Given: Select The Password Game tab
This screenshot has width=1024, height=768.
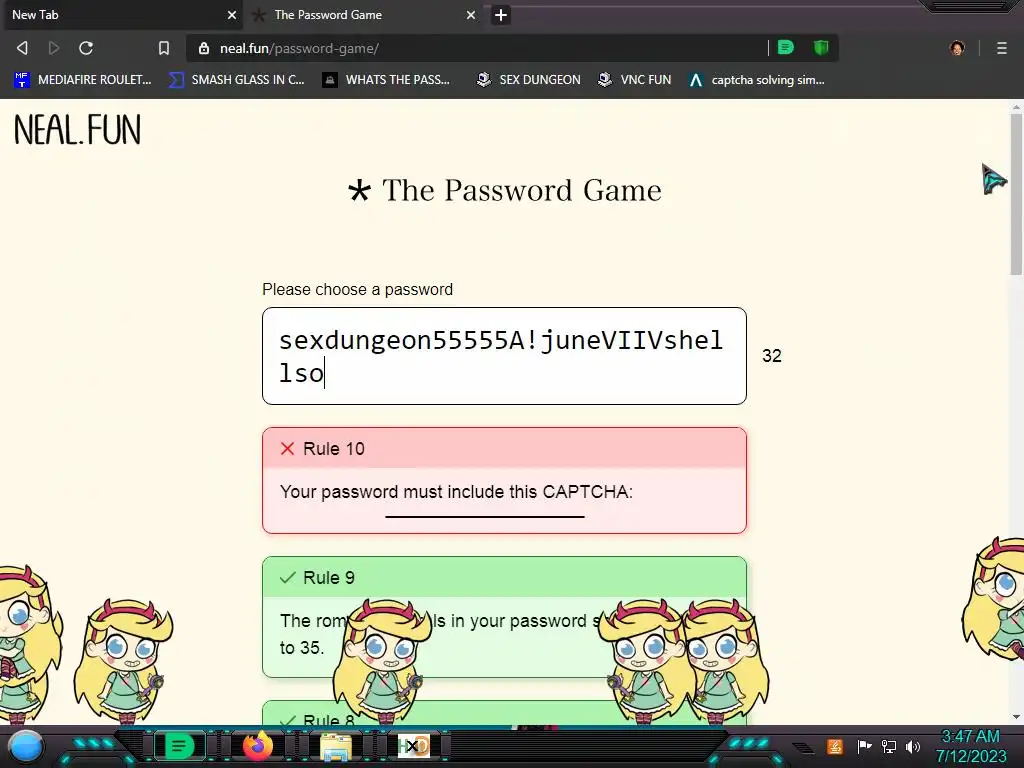Looking at the screenshot, I should click(365, 15).
